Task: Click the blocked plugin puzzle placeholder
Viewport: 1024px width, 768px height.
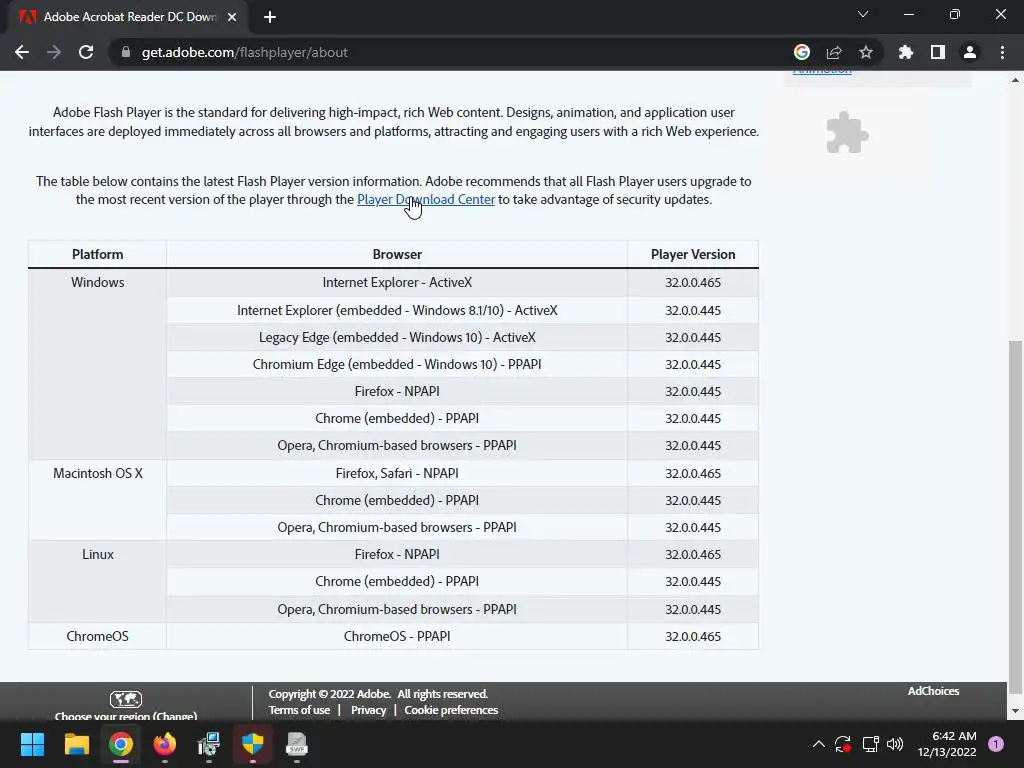Action: click(847, 133)
